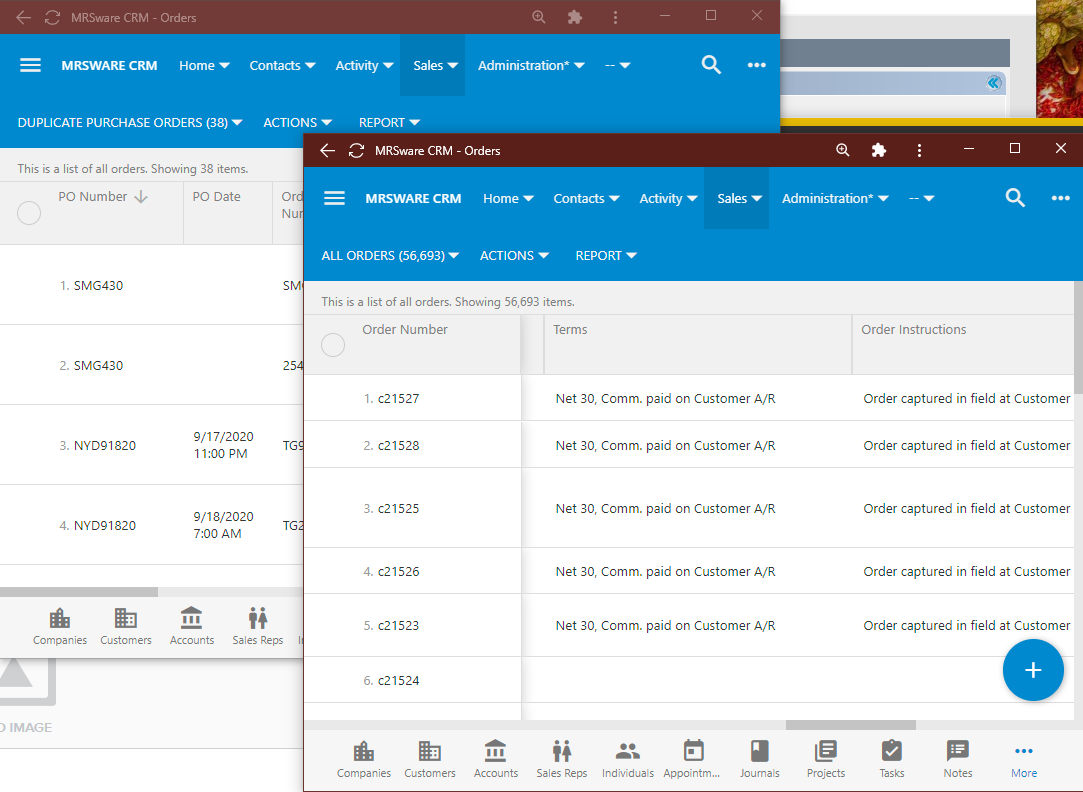Click horizontal scrollbar thumb in front orders grid
Screen dimensions: 1083x792
click(x=851, y=725)
